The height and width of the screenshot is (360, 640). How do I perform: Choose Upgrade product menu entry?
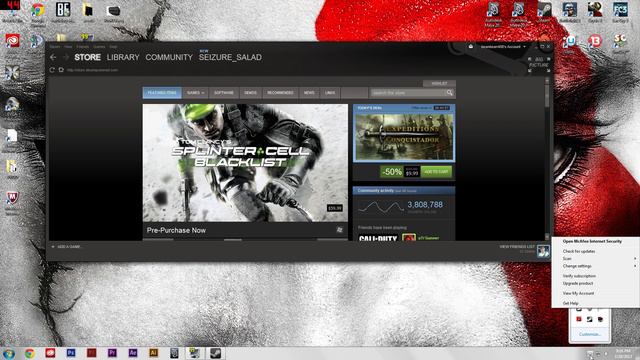(578, 283)
